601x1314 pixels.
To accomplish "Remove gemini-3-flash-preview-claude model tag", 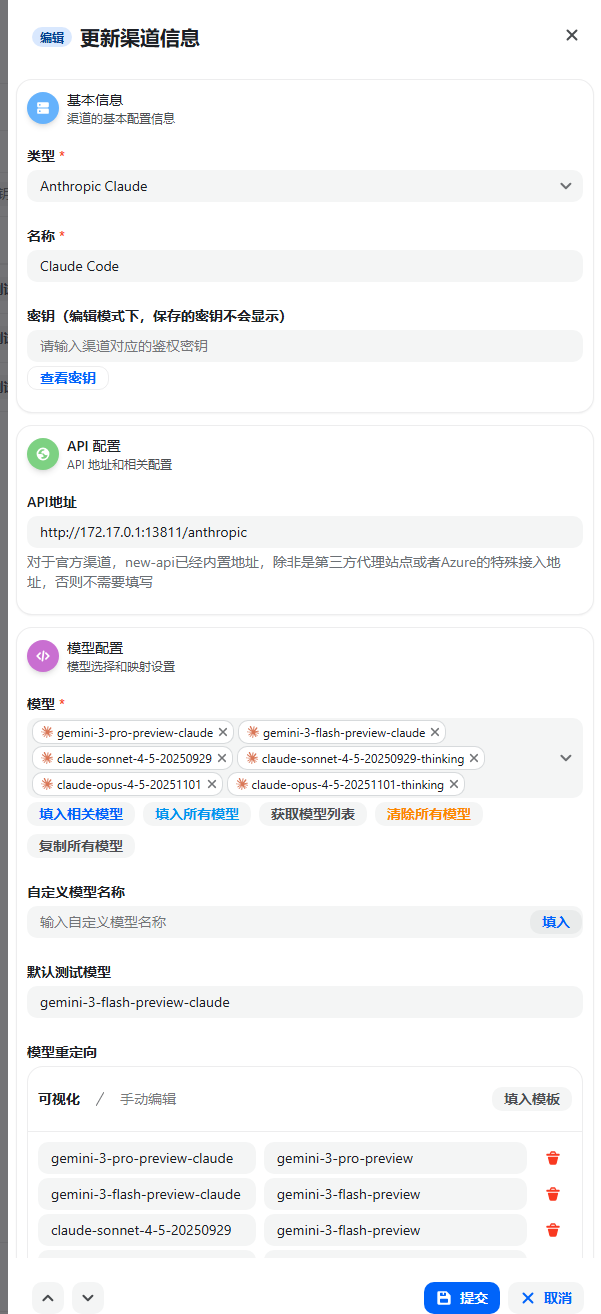I will click(435, 732).
